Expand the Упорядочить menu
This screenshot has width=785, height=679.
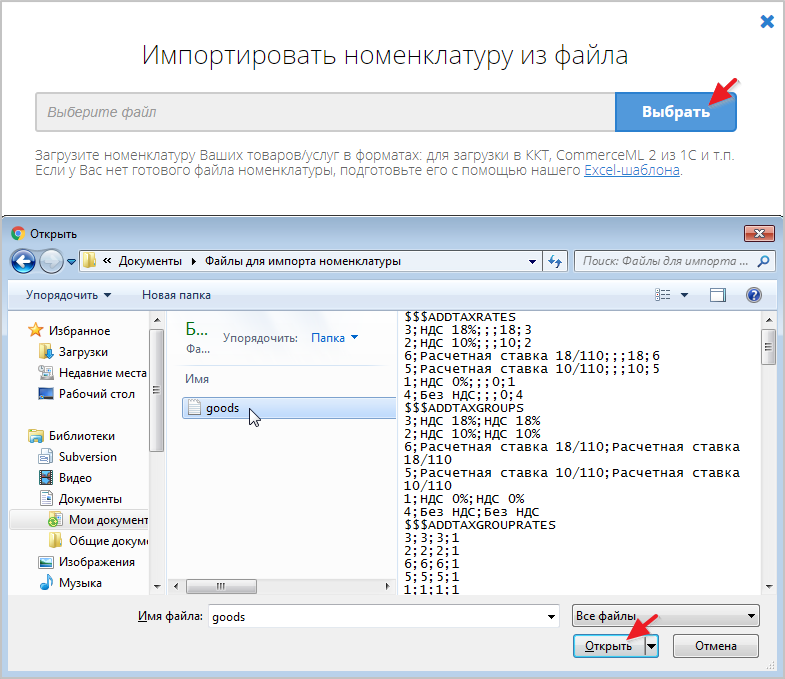pyautogui.click(x=68, y=295)
